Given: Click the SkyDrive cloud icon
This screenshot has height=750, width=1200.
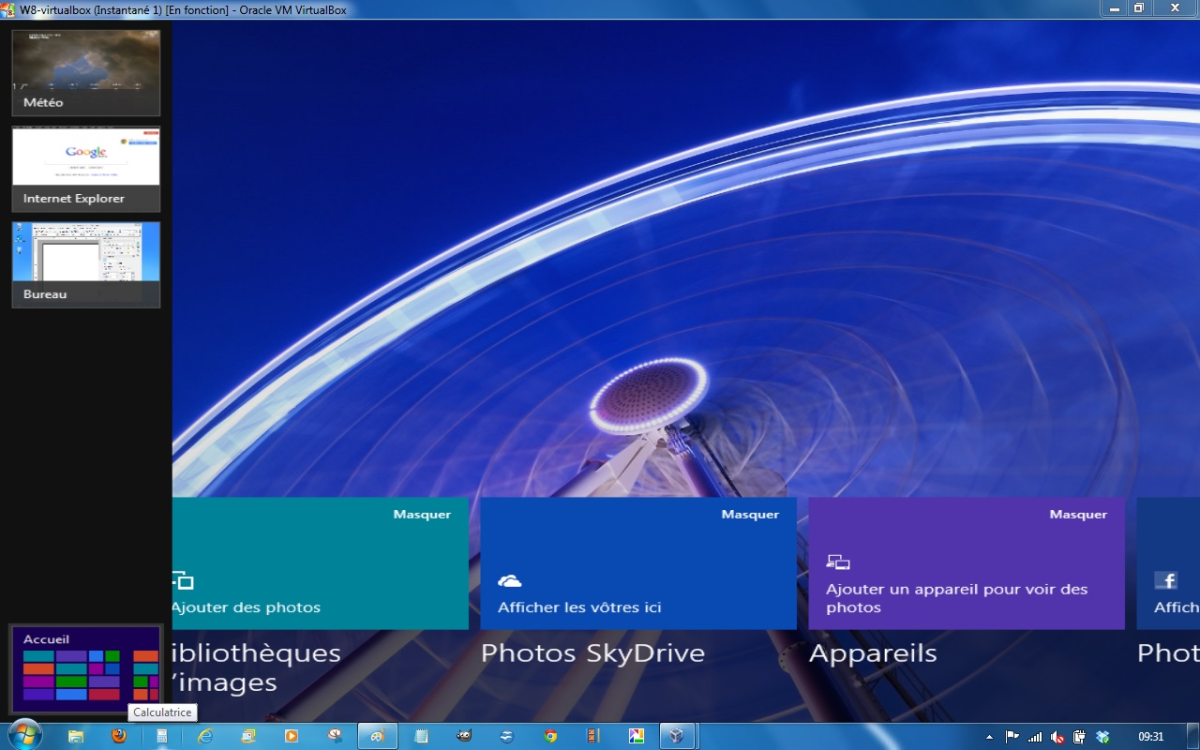Looking at the screenshot, I should point(510,581).
